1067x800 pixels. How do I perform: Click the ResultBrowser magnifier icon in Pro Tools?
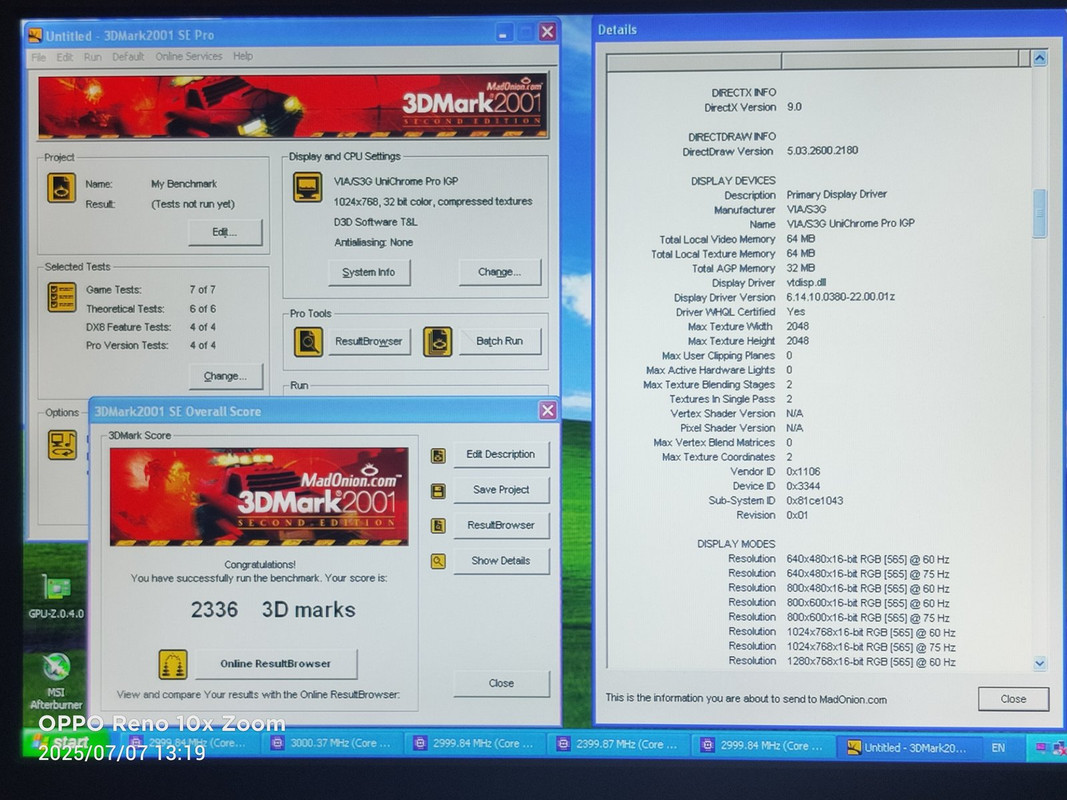[308, 341]
